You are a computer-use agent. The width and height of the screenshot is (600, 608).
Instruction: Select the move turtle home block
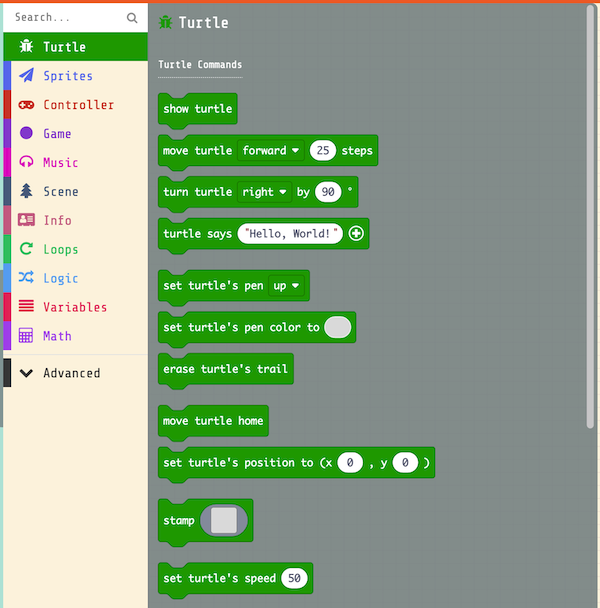point(213,421)
